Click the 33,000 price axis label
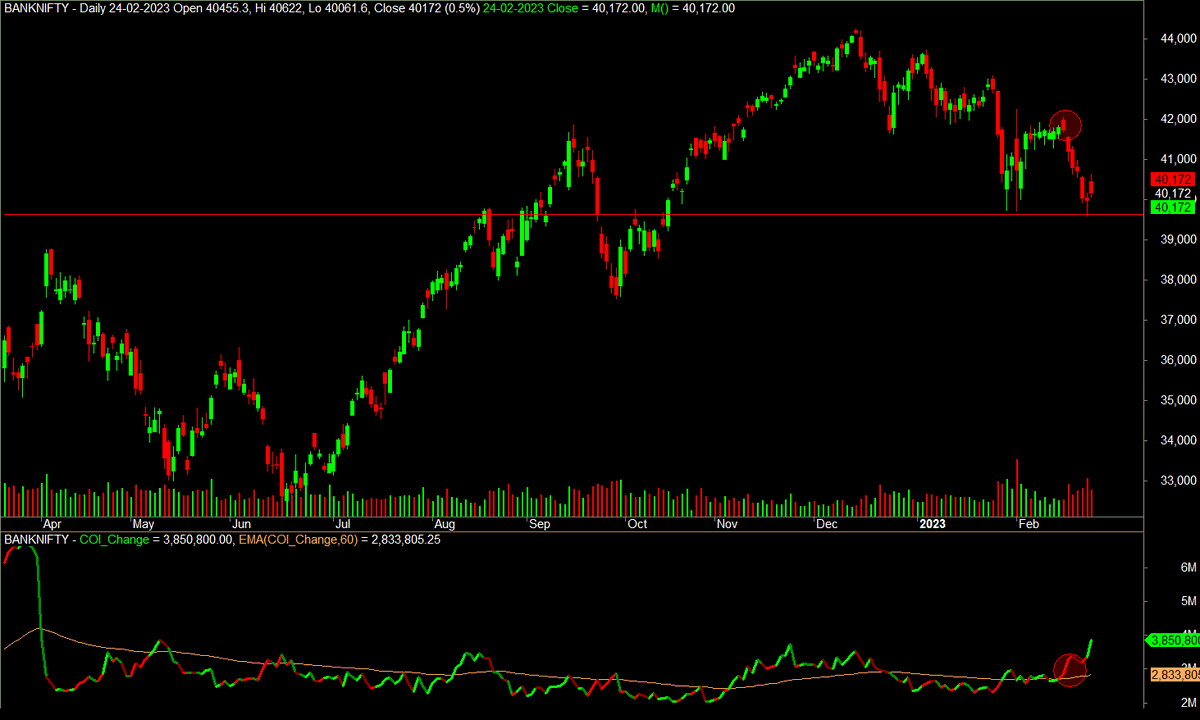Image resolution: width=1200 pixels, height=720 pixels. (x=1177, y=480)
